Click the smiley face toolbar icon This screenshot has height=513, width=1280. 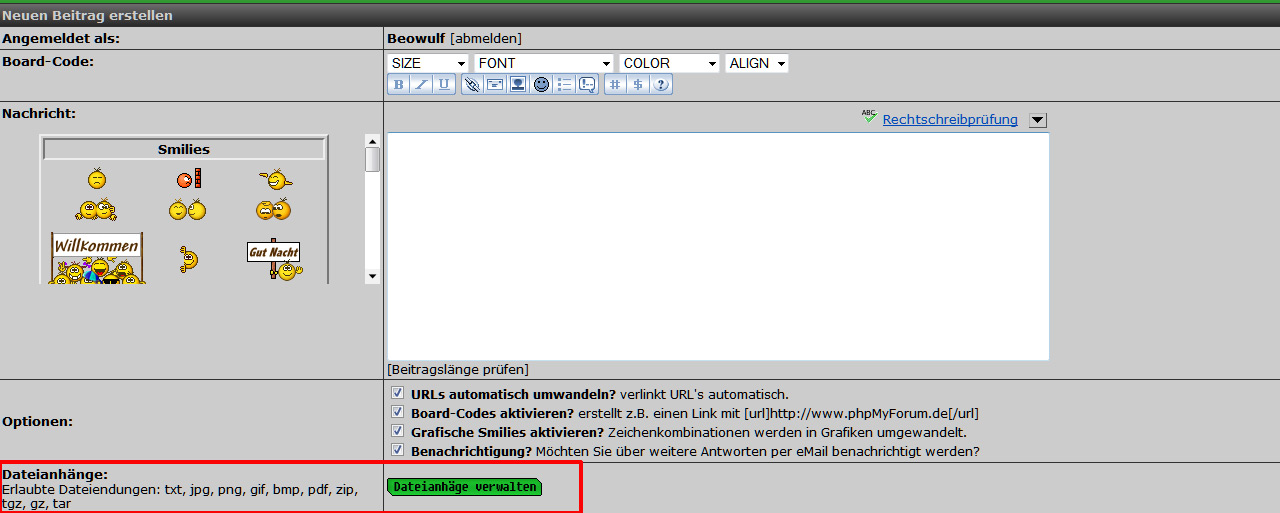pos(541,85)
